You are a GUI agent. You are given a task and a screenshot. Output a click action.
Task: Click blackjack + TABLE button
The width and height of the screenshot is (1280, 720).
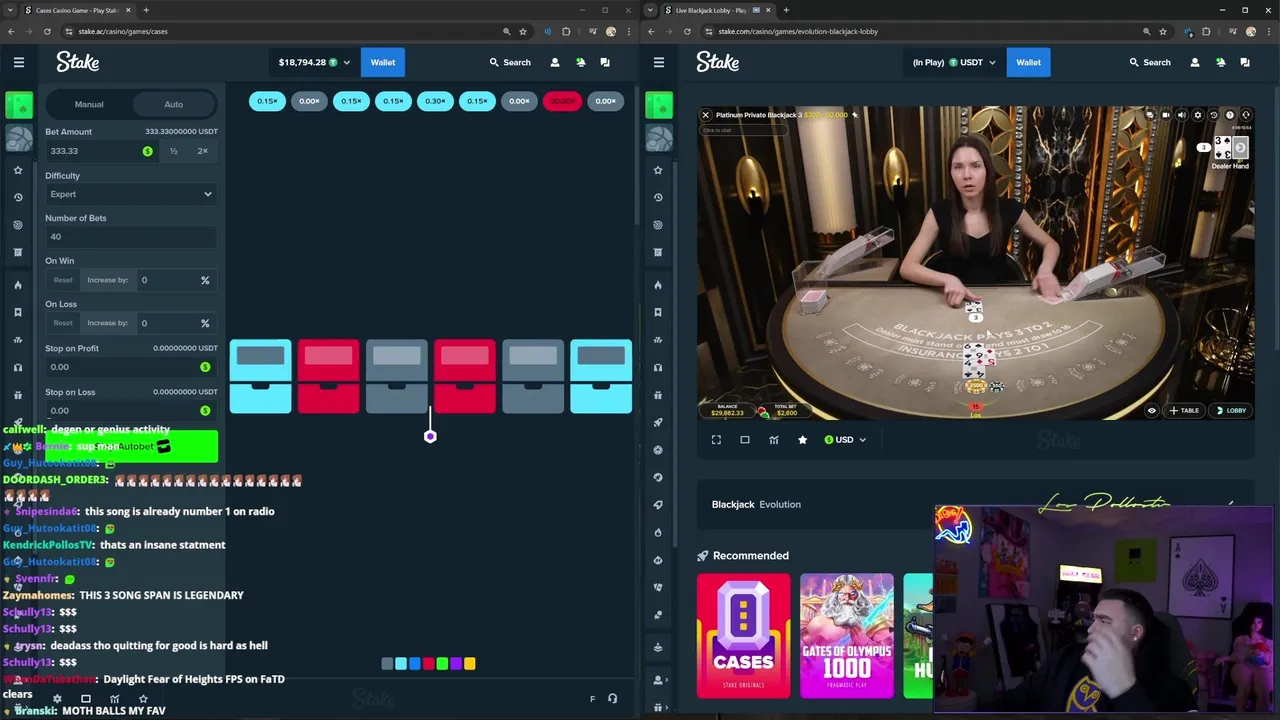(x=1184, y=410)
